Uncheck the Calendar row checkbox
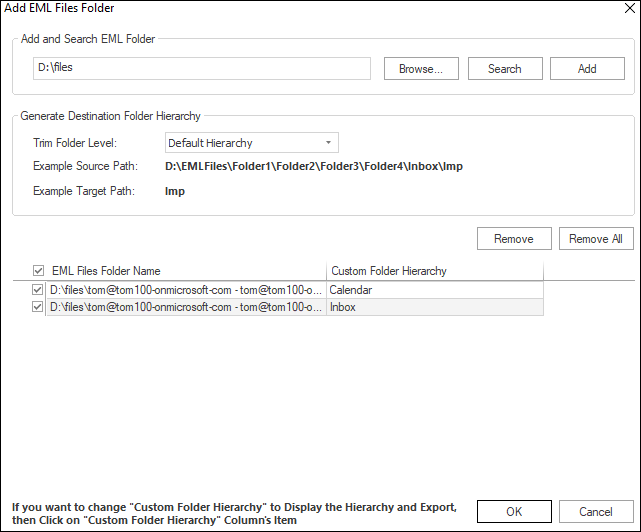This screenshot has height=532, width=641. point(38,290)
